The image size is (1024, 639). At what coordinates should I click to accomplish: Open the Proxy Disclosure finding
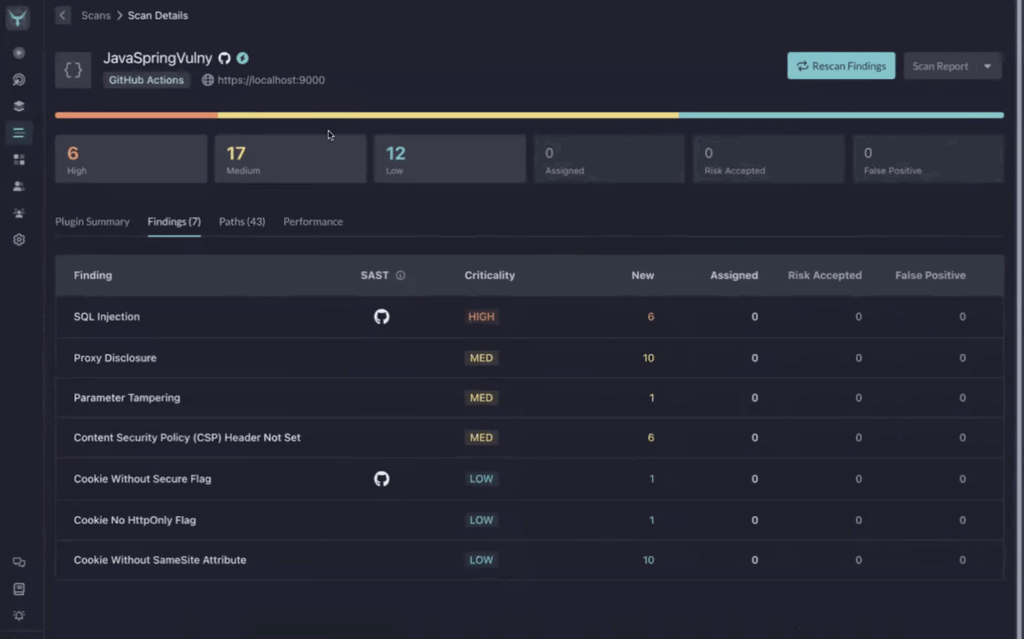(115, 358)
